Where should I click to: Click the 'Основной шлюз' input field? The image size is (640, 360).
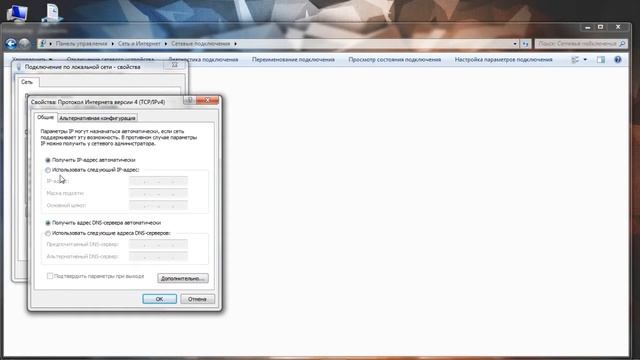click(158, 205)
